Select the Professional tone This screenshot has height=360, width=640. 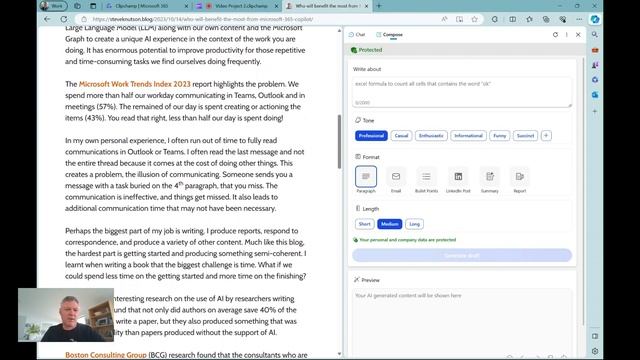(371, 136)
